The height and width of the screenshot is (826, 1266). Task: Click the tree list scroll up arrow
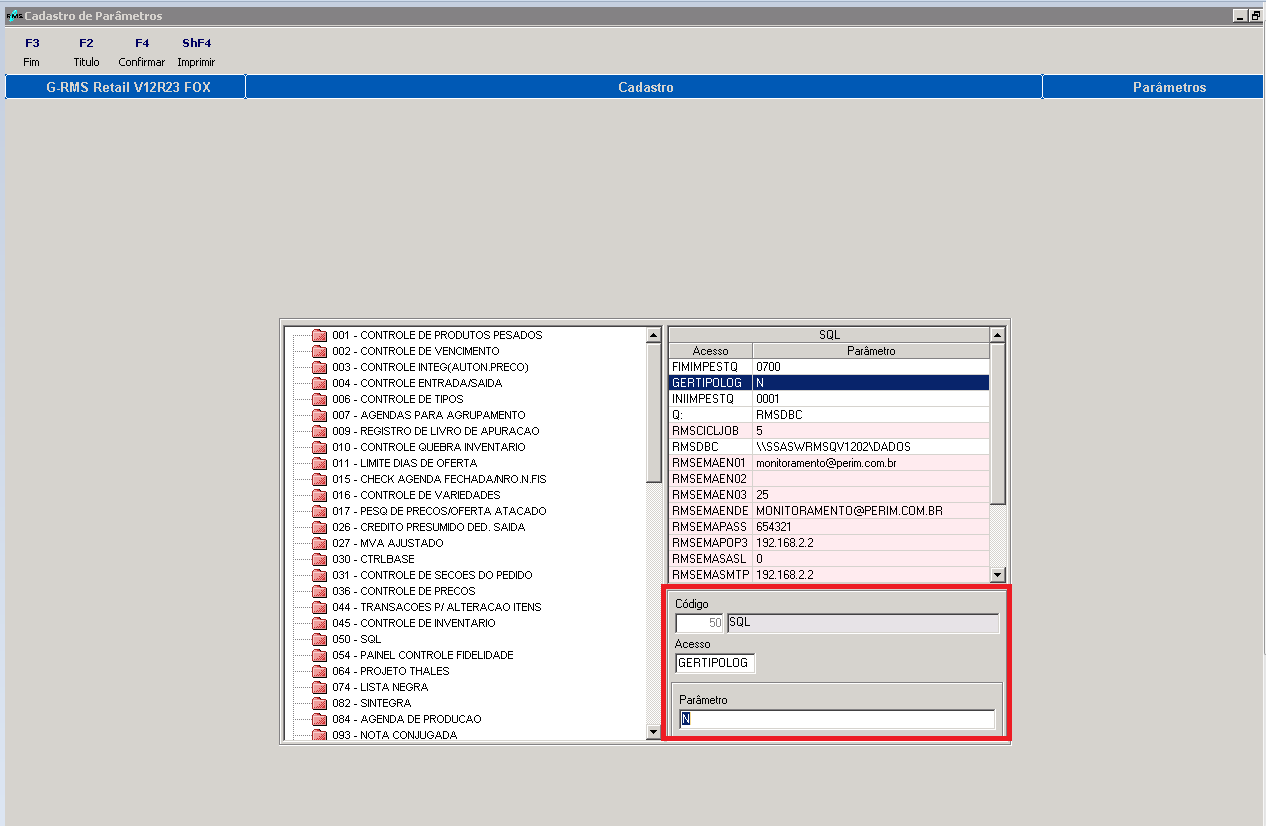pyautogui.click(x=654, y=335)
